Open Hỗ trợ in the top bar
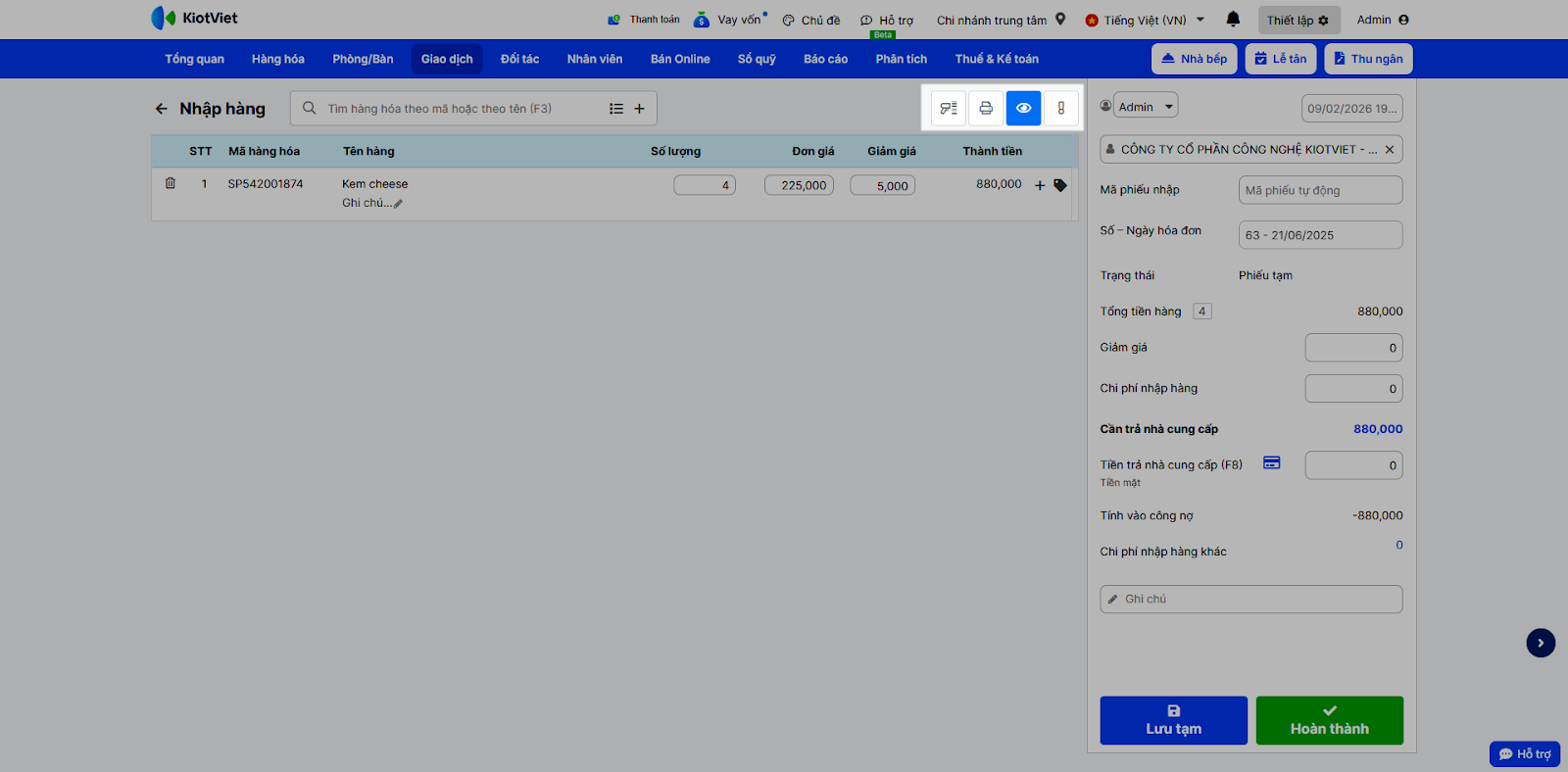1568x772 pixels. pyautogui.click(x=887, y=20)
